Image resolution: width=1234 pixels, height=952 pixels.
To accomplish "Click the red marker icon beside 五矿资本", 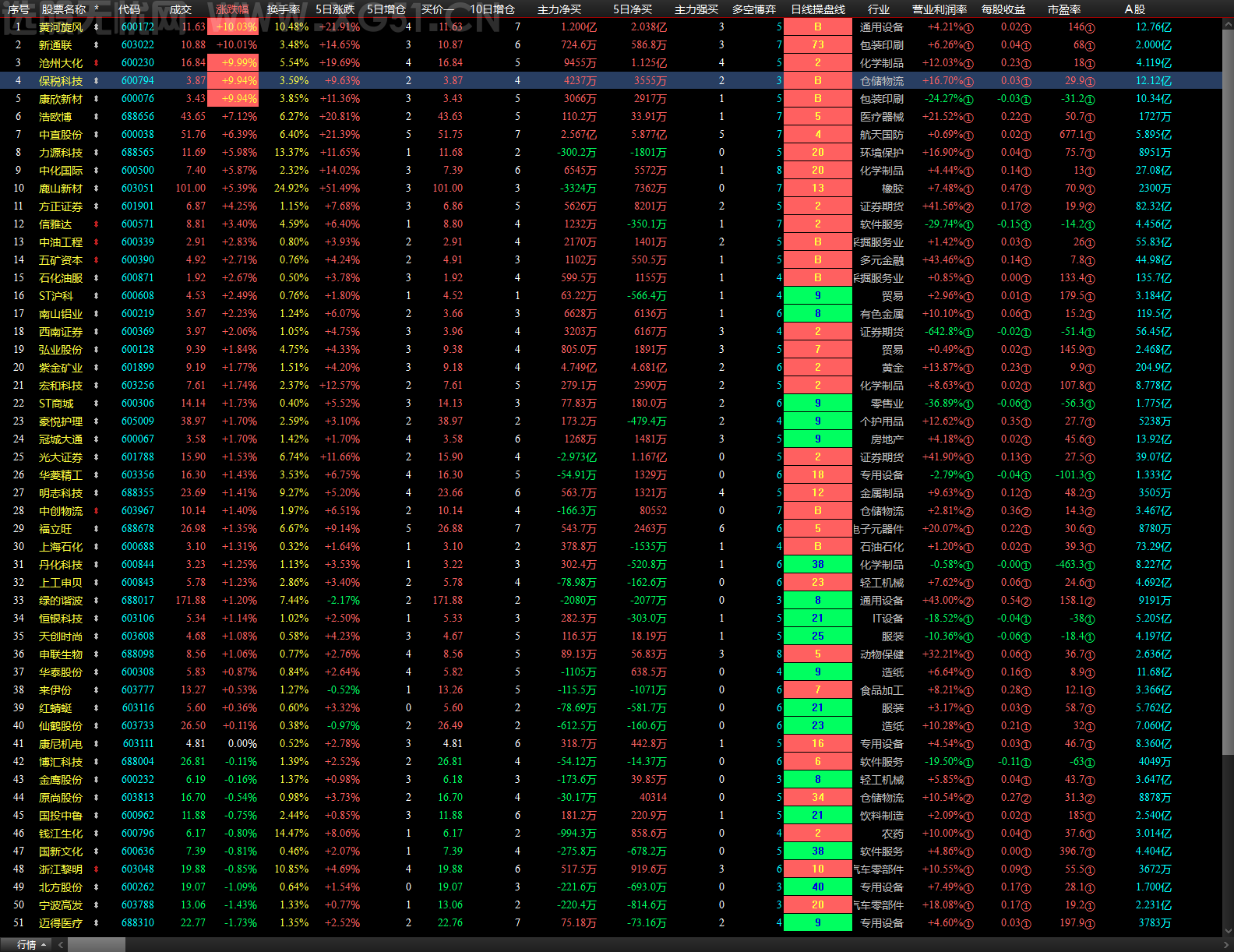I will coord(97,260).
